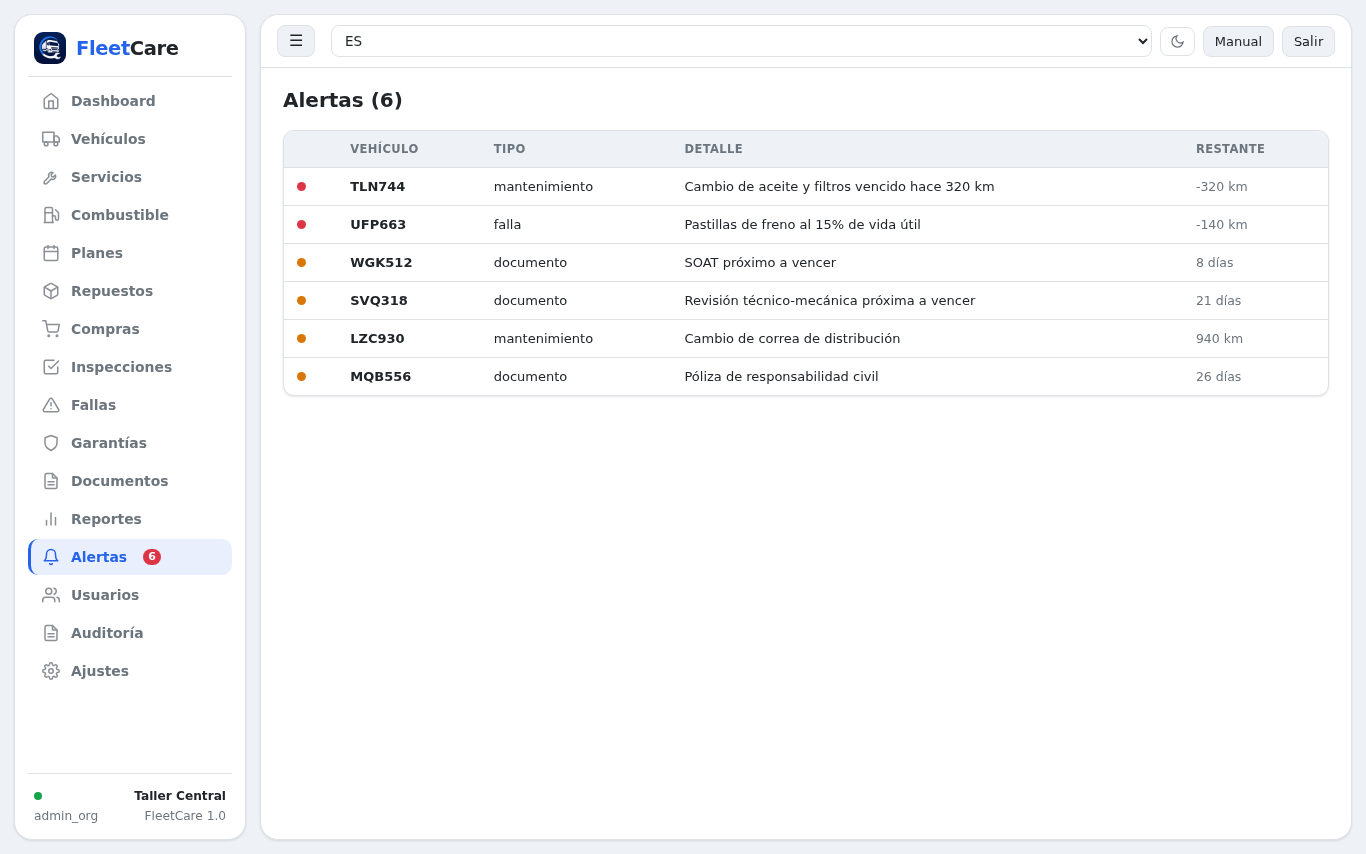Click the Combustible fuel pump icon
The image size is (1366, 854).
click(x=51, y=215)
